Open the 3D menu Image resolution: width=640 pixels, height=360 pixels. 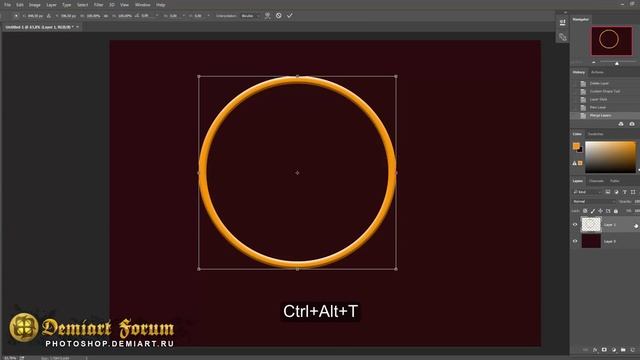click(112, 5)
